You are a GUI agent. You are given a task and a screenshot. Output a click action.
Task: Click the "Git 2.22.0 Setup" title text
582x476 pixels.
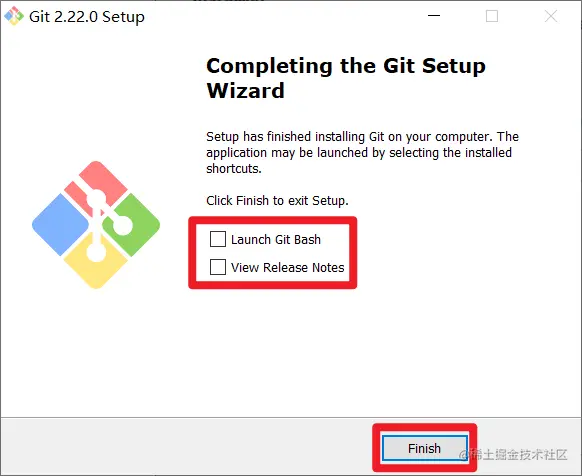pos(87,17)
